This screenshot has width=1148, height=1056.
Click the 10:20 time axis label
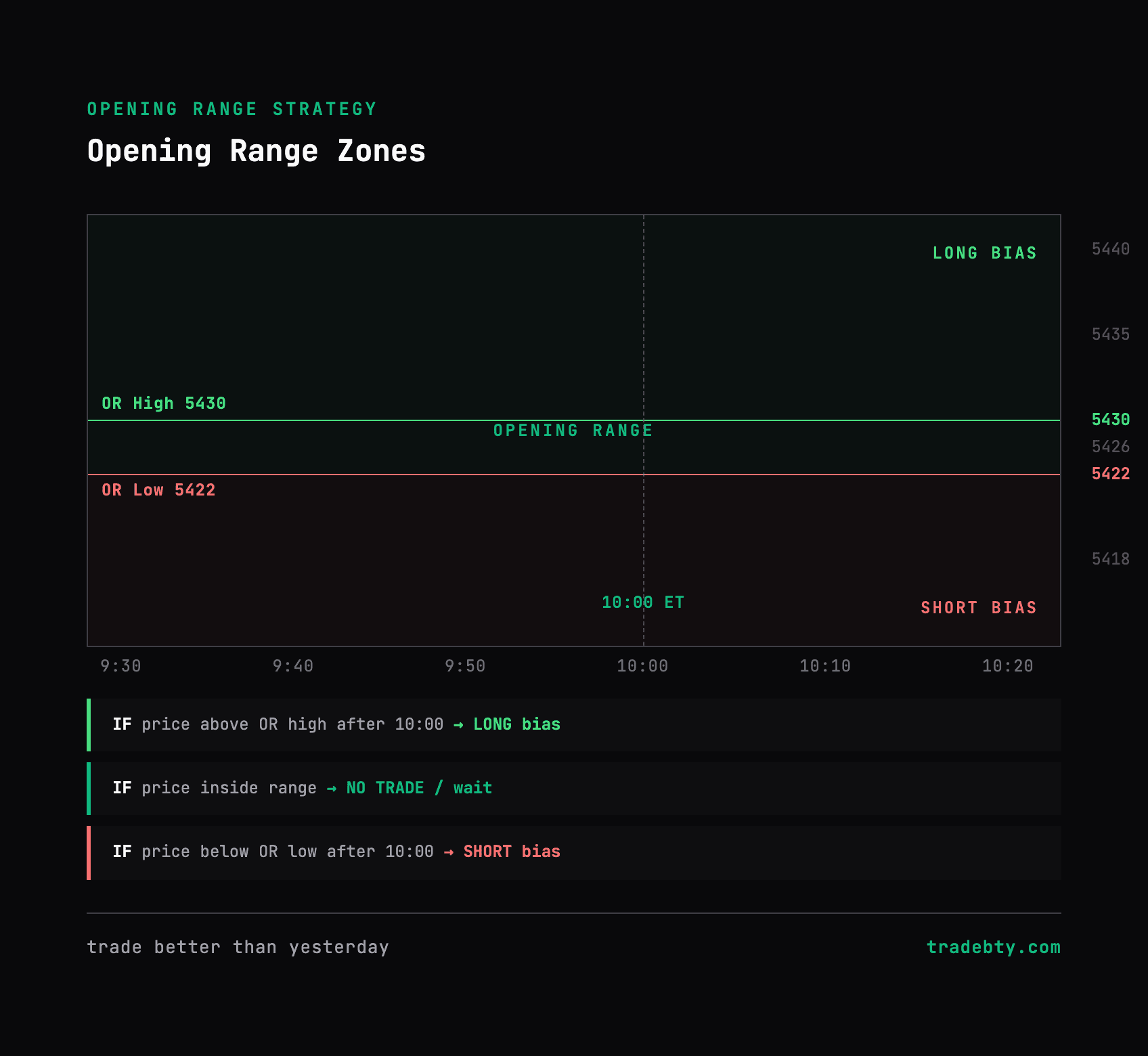pos(1010,665)
